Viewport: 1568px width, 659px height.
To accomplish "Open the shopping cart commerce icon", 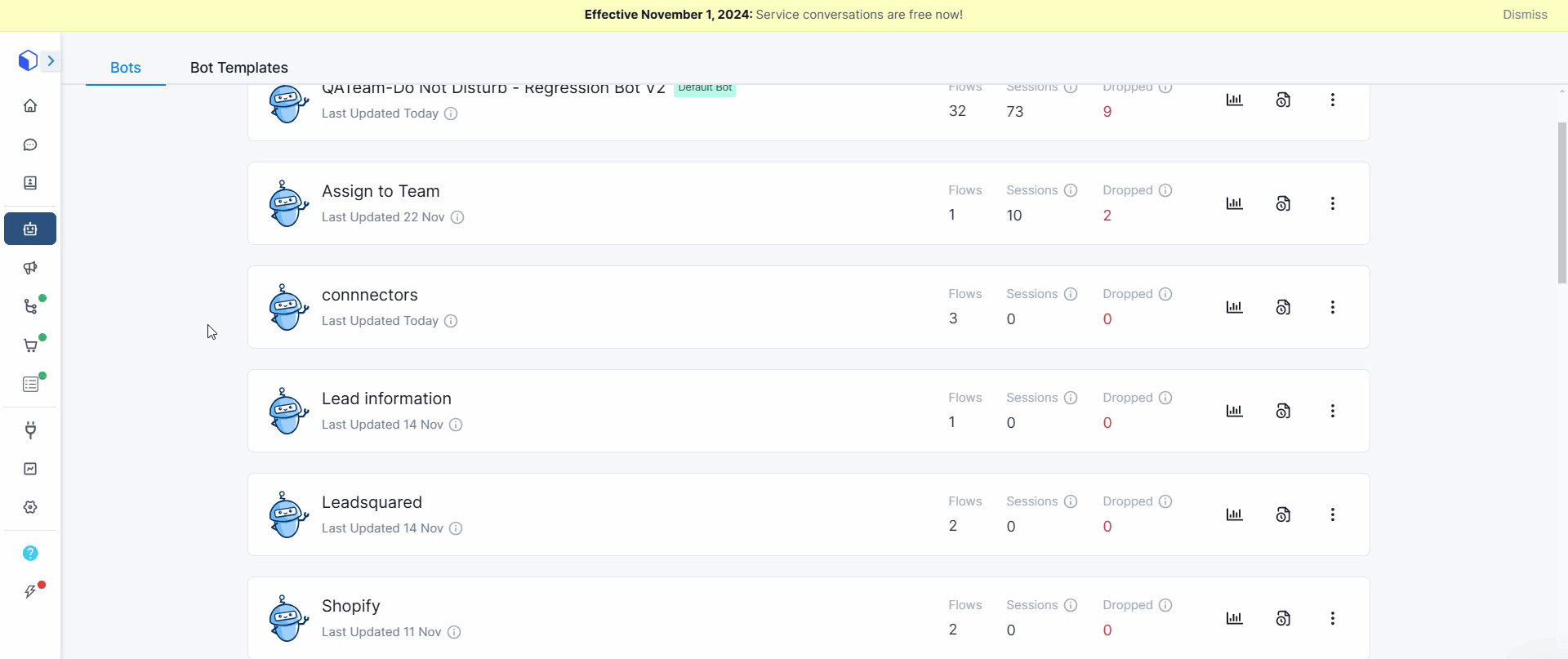I will (30, 345).
